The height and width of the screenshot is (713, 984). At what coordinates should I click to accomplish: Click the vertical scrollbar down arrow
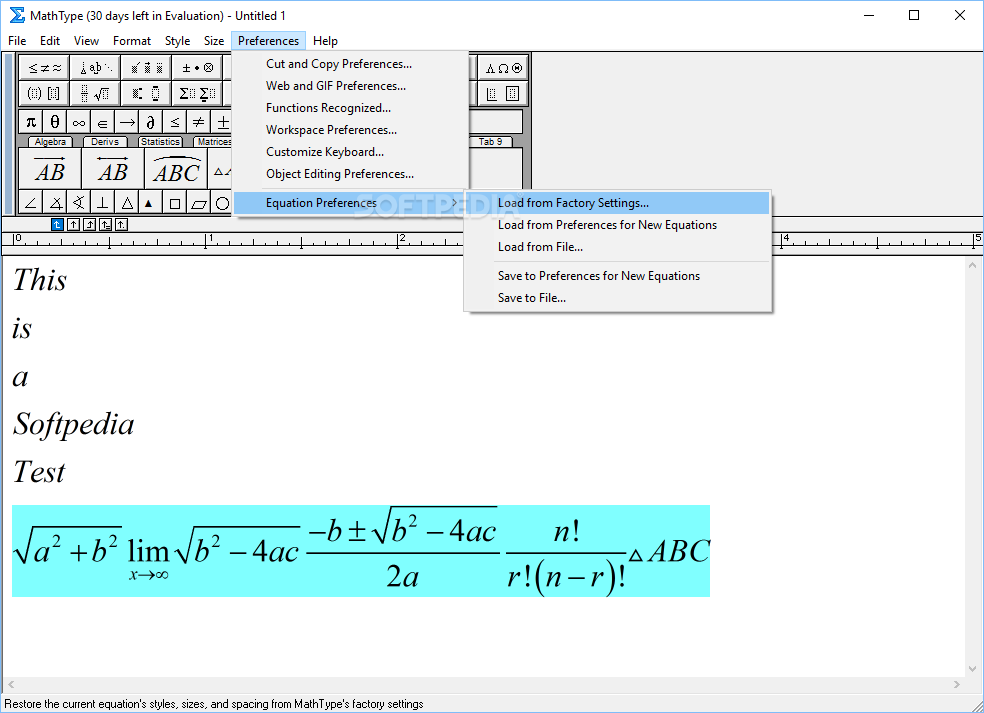[x=972, y=668]
